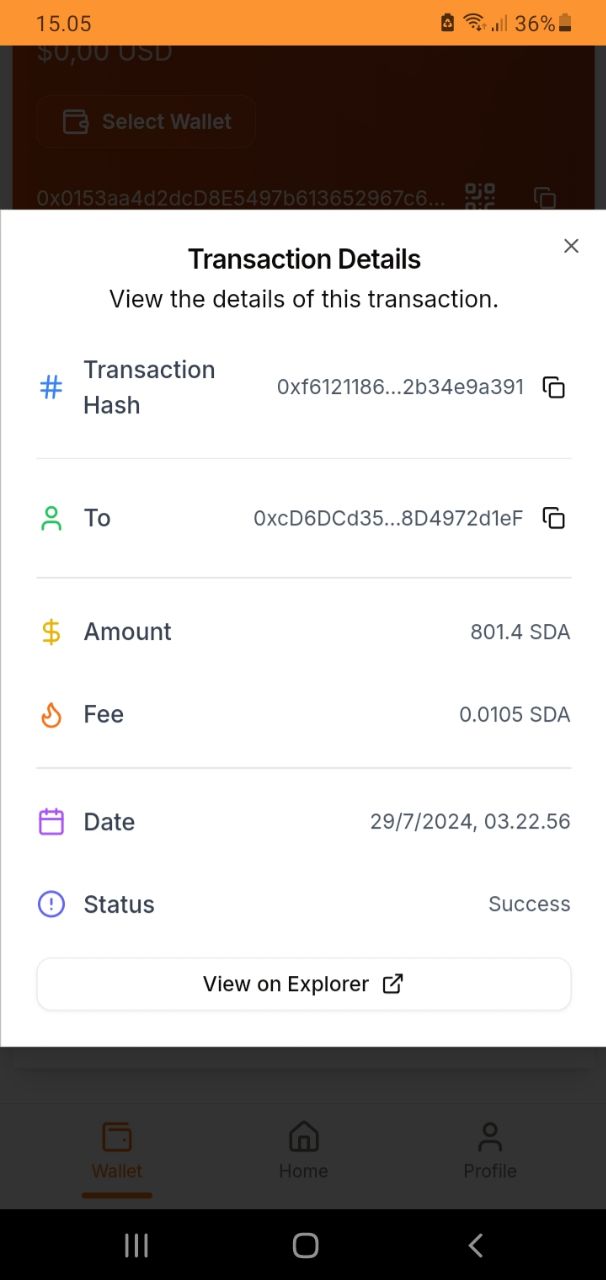Screen dimensions: 606x1280
Task: Open the Profile tab
Action: [x=490, y=1150]
